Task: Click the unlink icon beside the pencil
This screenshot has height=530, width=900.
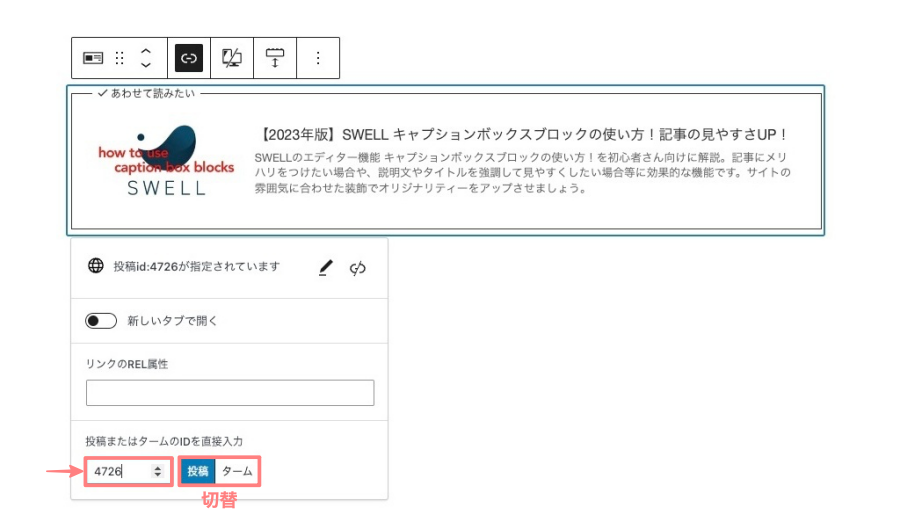Action: coord(358,268)
